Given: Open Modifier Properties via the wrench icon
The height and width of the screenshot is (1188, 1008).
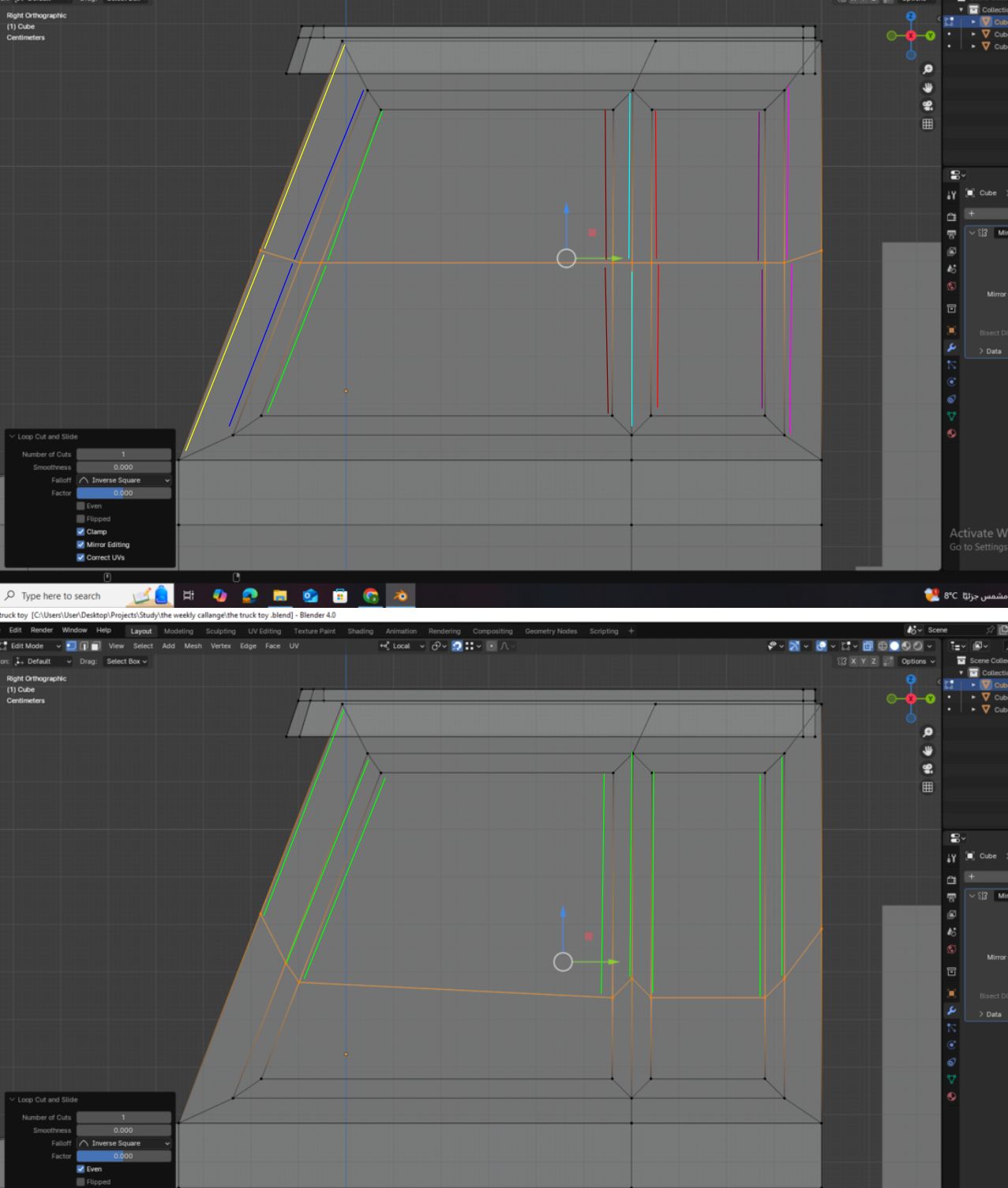Looking at the screenshot, I should (x=952, y=1010).
